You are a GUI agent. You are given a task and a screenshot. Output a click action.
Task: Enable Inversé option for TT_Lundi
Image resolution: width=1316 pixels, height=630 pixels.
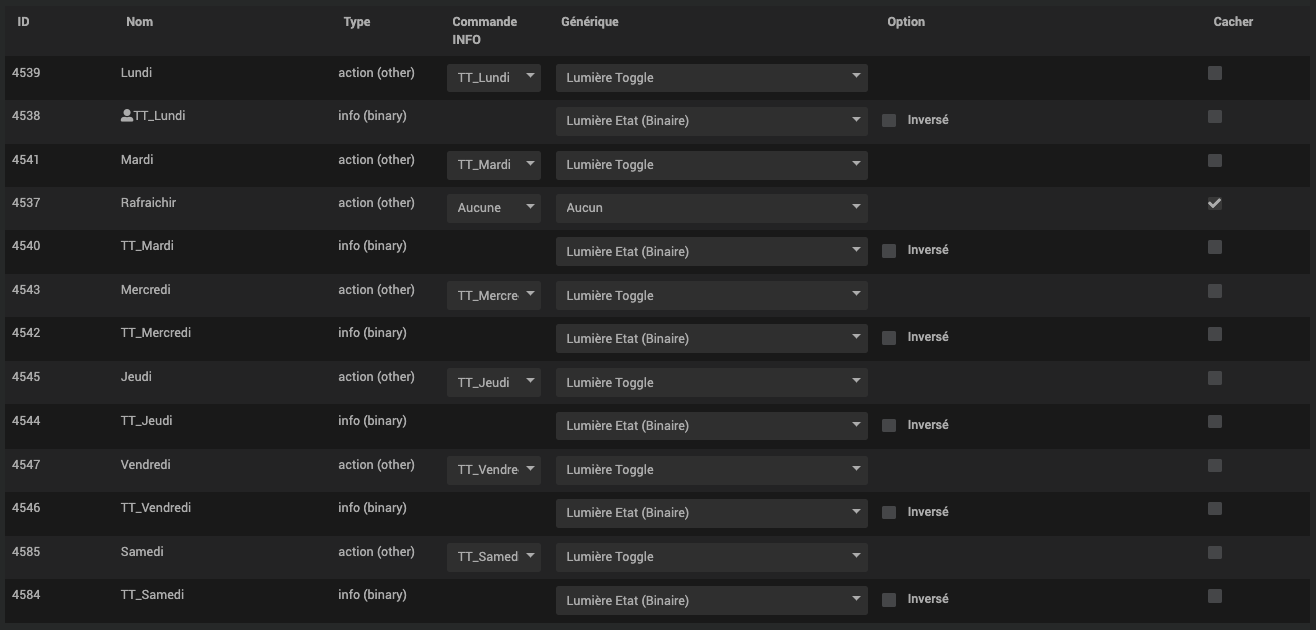(889, 121)
